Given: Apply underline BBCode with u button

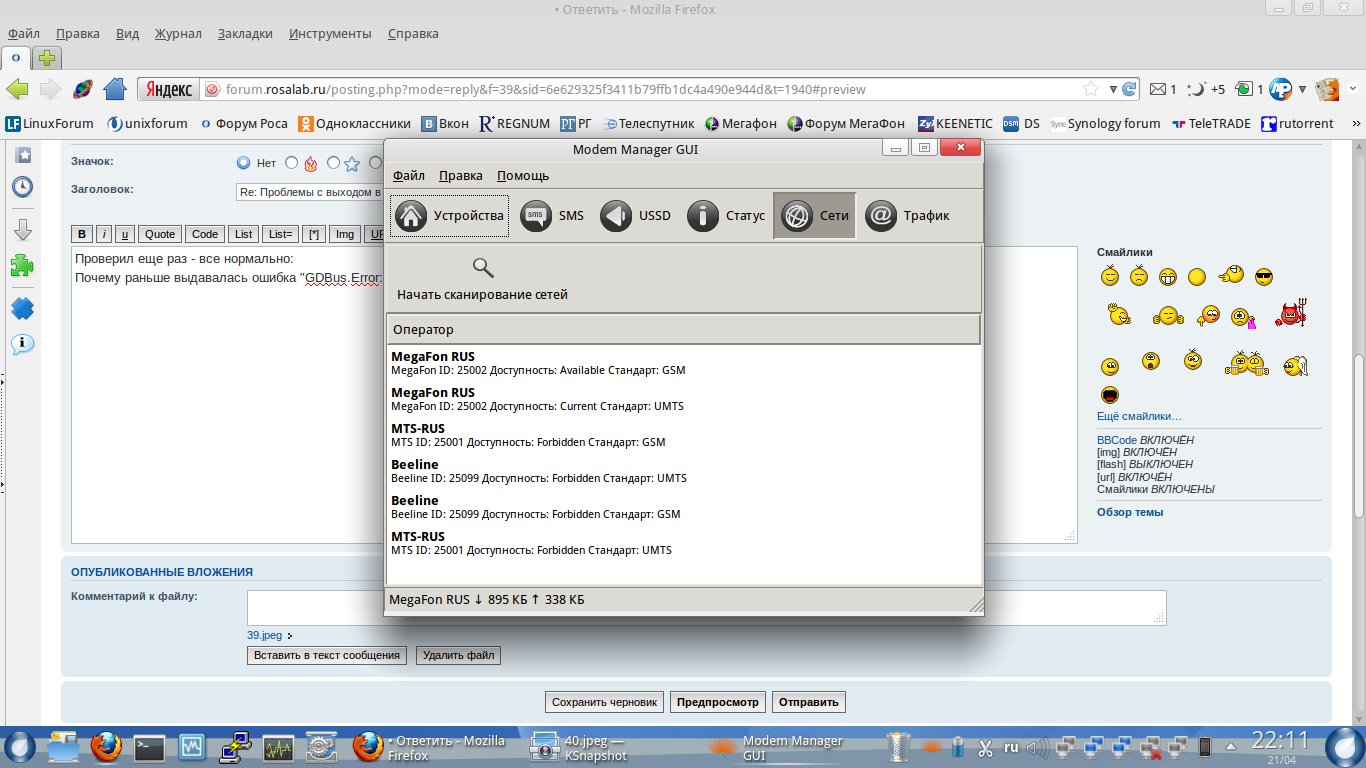Looking at the screenshot, I should pos(125,234).
